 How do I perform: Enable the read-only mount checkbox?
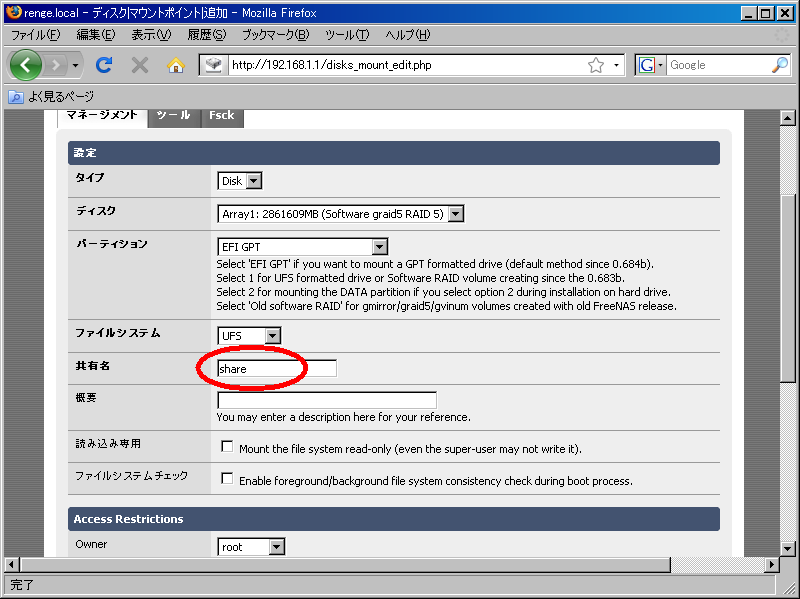coord(227,447)
